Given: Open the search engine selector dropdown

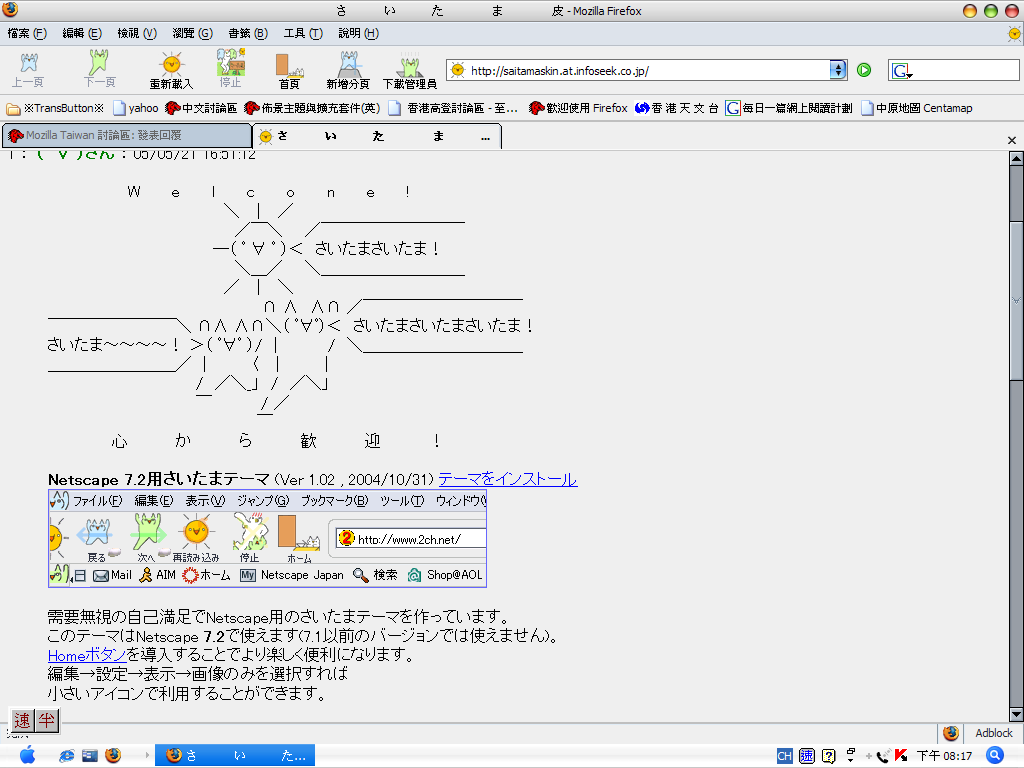Looking at the screenshot, I should [901, 71].
